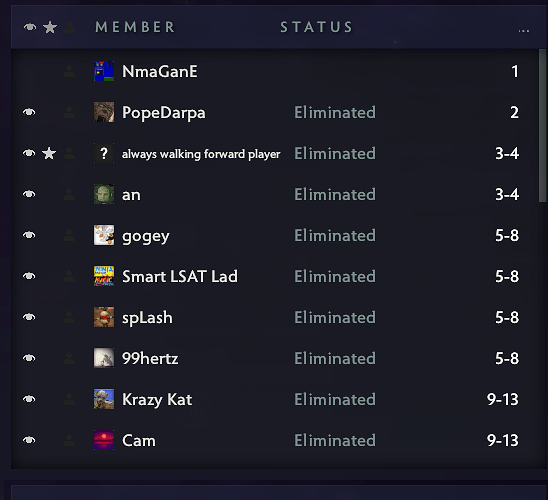Click the NmaGanE avatar image
548x500 pixels.
pos(104,71)
